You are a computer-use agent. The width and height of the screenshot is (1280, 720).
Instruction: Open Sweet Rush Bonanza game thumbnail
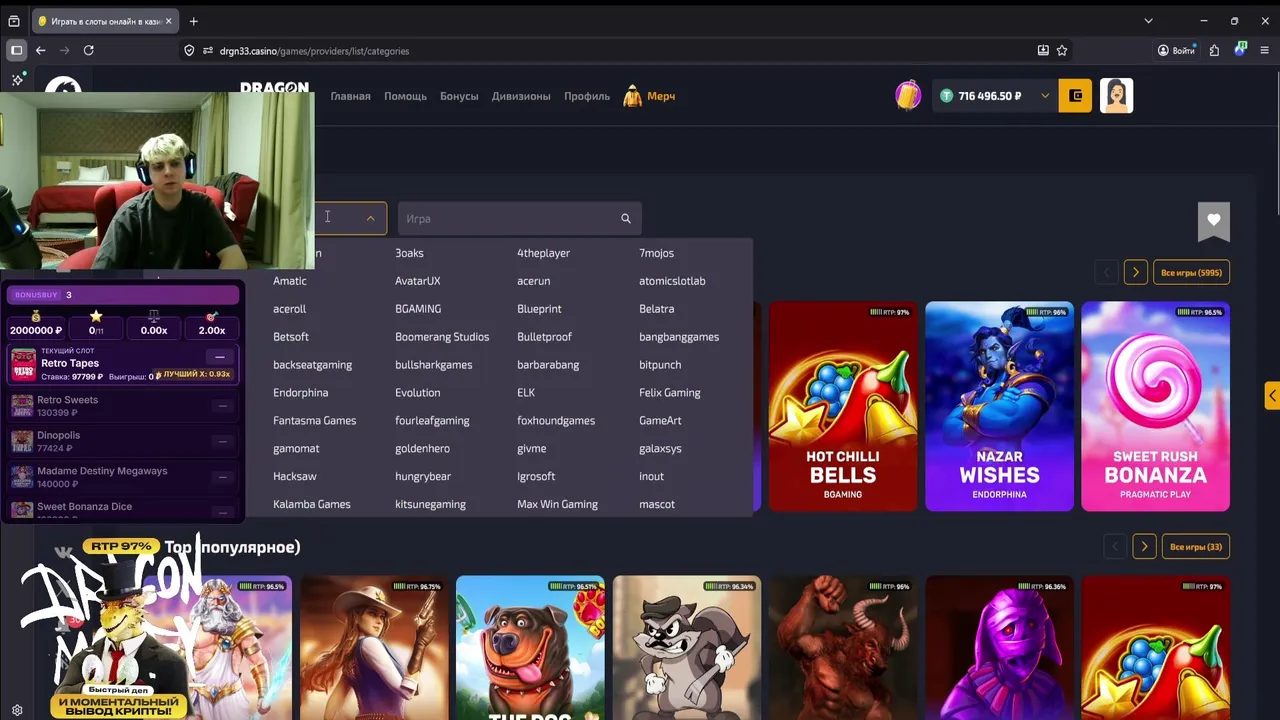(x=1155, y=406)
